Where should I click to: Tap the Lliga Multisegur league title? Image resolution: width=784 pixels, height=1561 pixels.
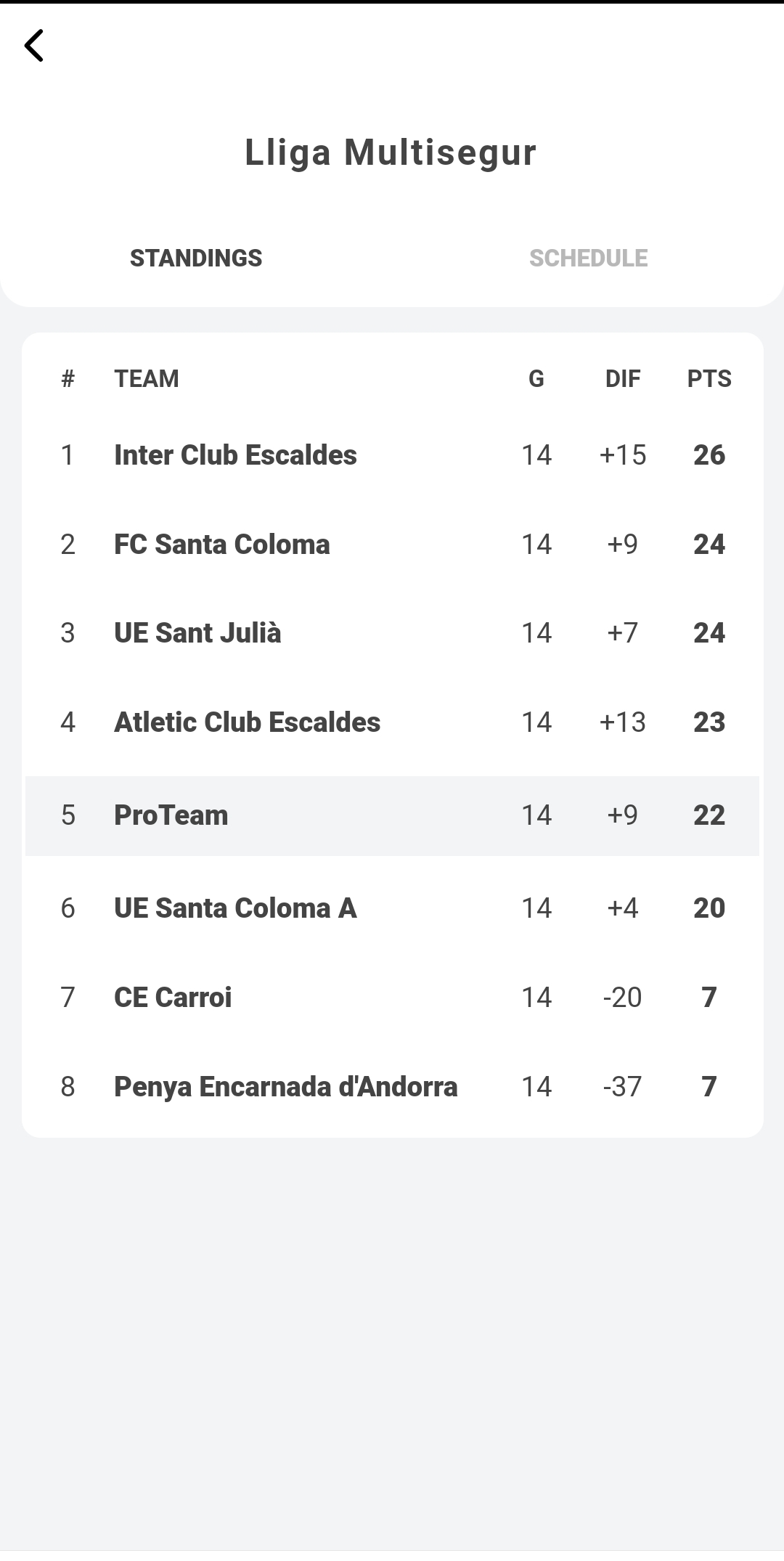[391, 152]
